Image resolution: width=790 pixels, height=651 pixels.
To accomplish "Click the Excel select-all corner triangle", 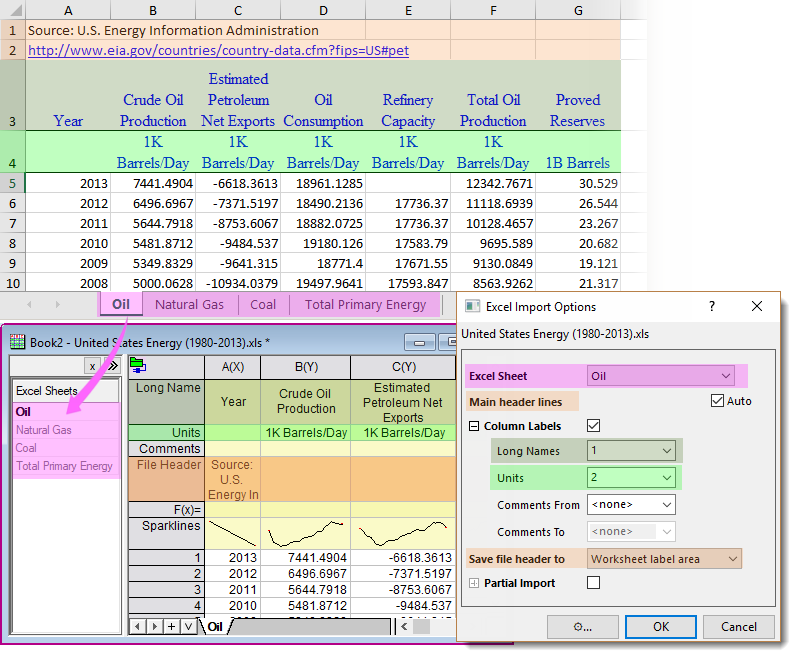I will pyautogui.click(x=15, y=11).
